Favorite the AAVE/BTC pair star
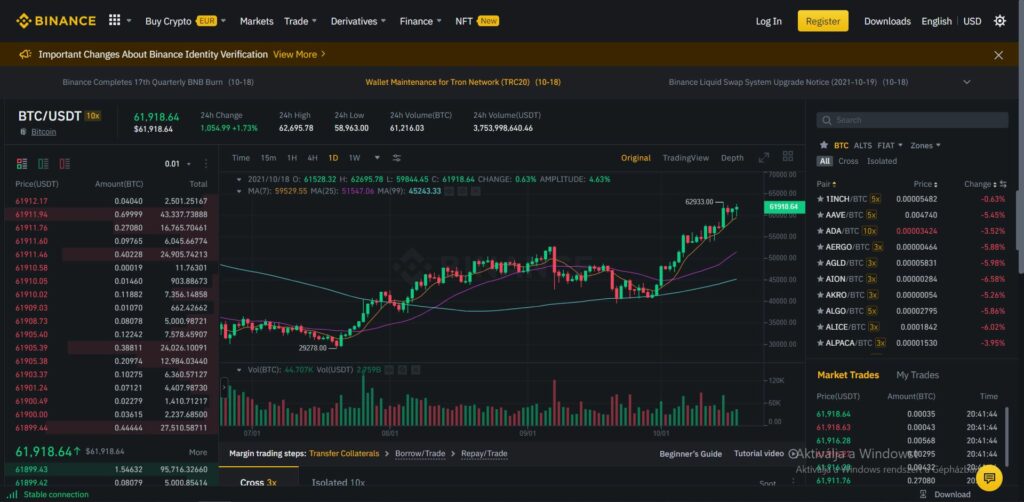Viewport: 1024px width, 502px height. click(x=820, y=215)
